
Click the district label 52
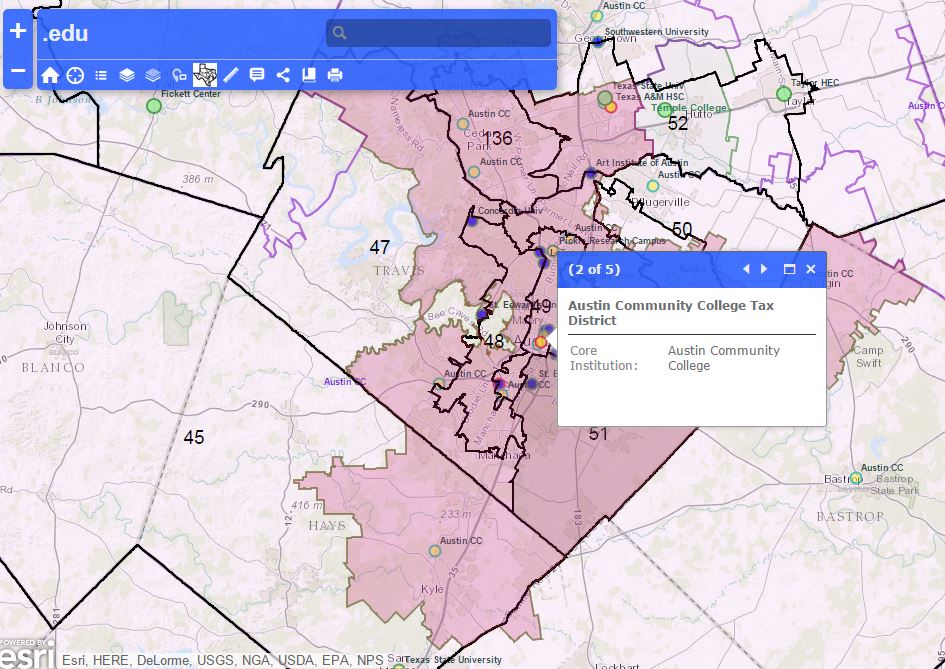click(x=678, y=123)
